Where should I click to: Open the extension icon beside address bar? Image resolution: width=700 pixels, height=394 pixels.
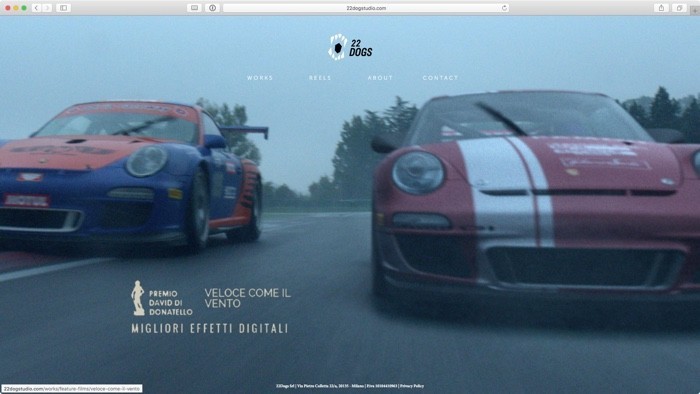[x=212, y=8]
